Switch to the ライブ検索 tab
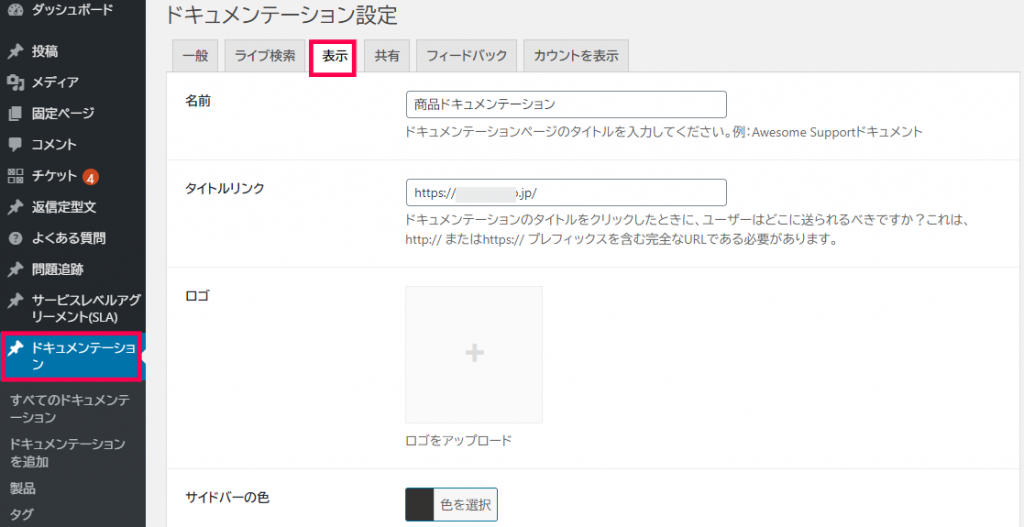Viewport: 1024px width, 527px height. (265, 56)
